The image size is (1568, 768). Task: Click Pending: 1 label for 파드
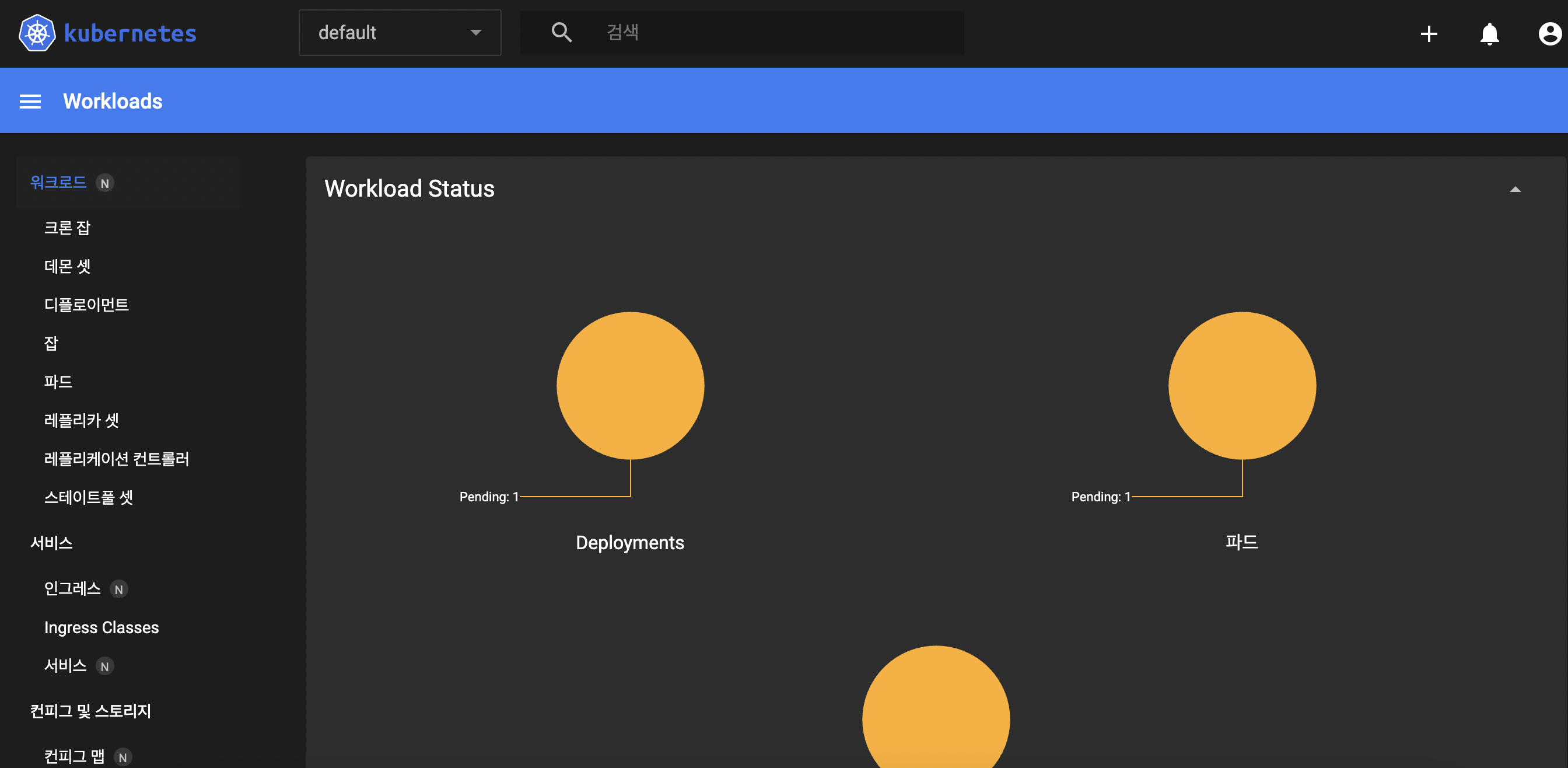click(1101, 497)
